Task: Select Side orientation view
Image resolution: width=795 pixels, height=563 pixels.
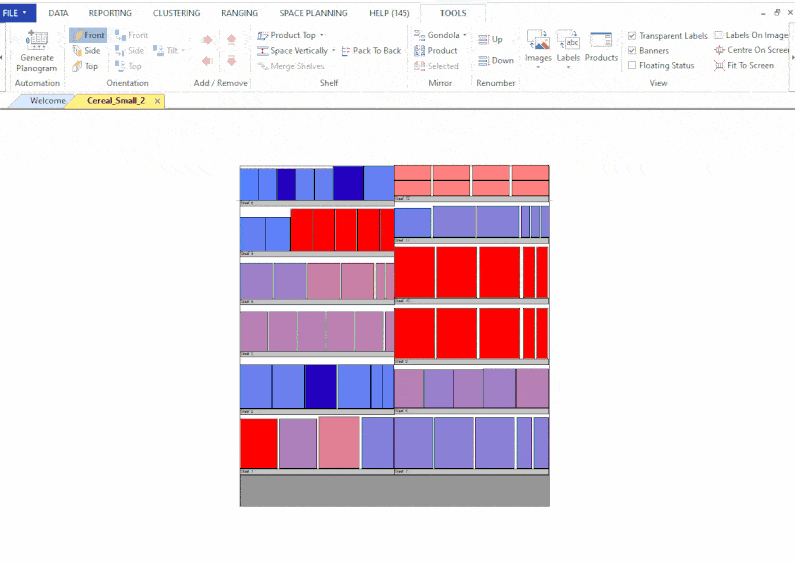Action: tap(86, 51)
